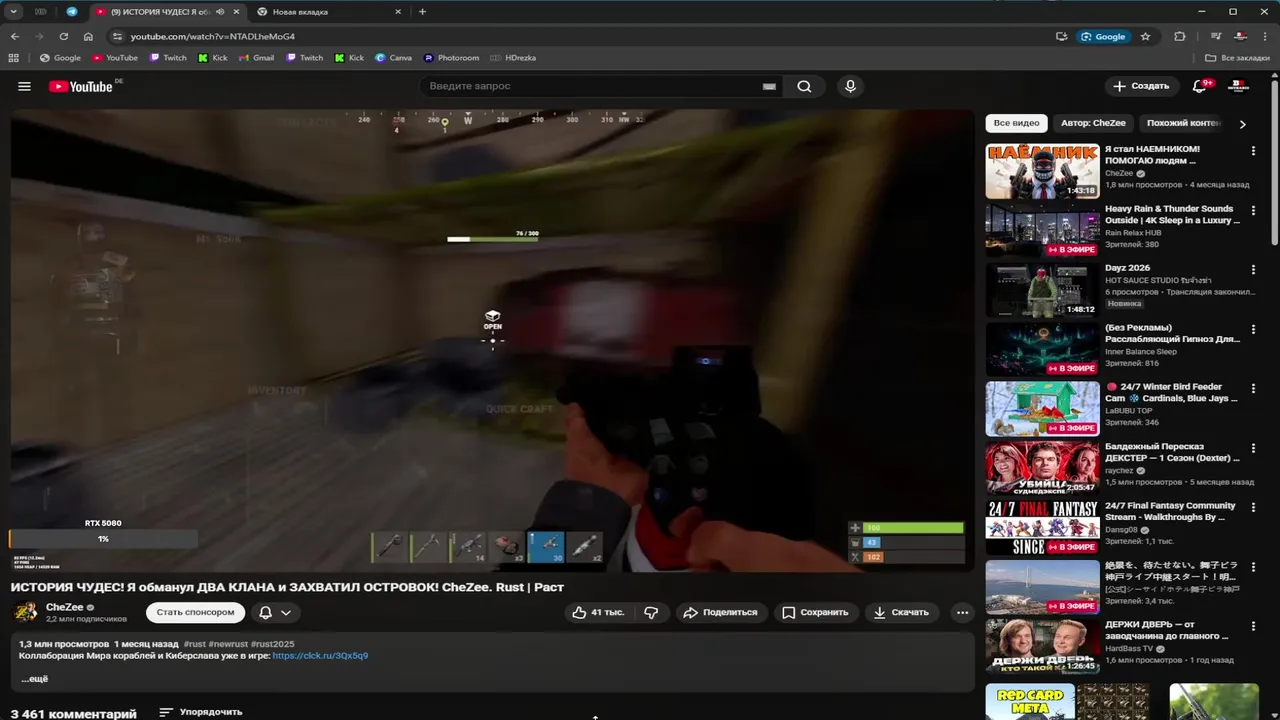This screenshot has height=720, width=1280.
Task: Open the HDrezka bookmark
Action: point(514,58)
